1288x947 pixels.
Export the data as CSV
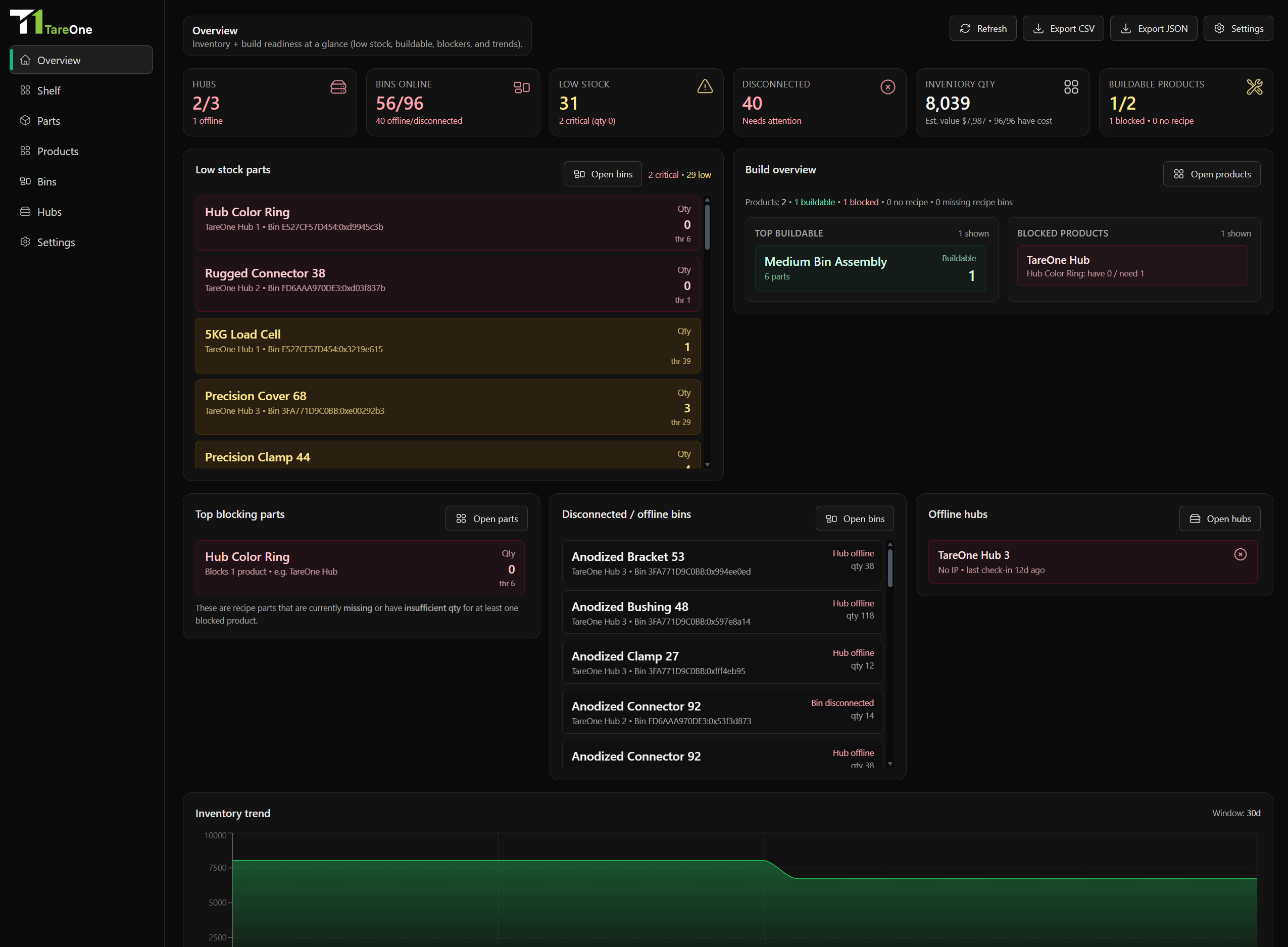(1063, 29)
